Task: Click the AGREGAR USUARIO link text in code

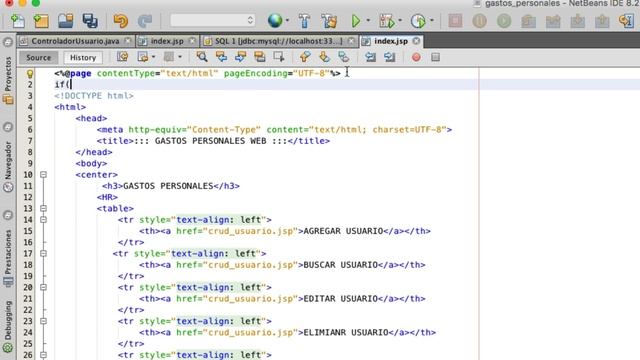Action: [x=343, y=231]
